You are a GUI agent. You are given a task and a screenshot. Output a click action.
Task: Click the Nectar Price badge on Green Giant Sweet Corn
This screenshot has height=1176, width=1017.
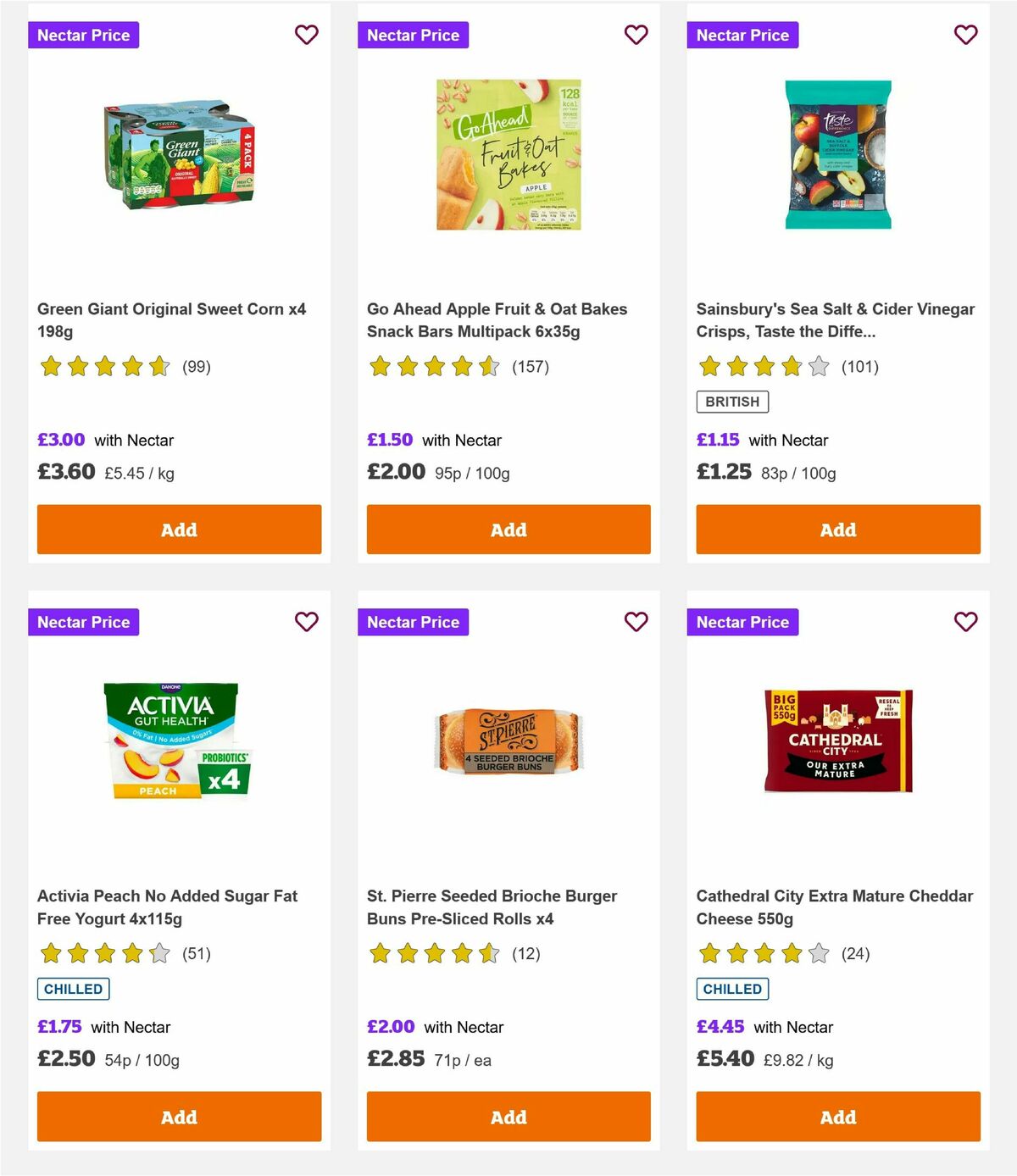coord(84,35)
